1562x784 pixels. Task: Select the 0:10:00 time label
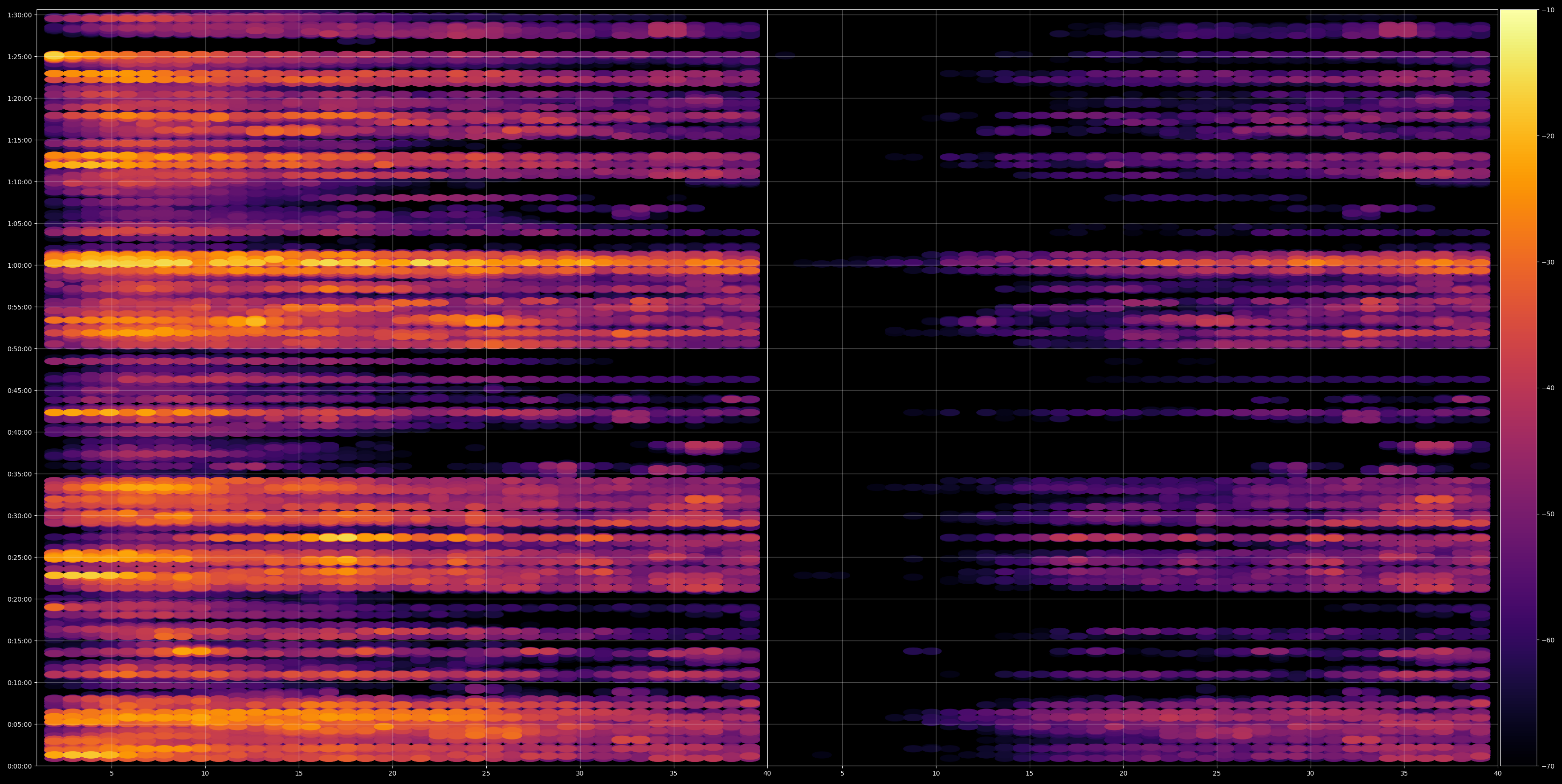tap(19, 682)
